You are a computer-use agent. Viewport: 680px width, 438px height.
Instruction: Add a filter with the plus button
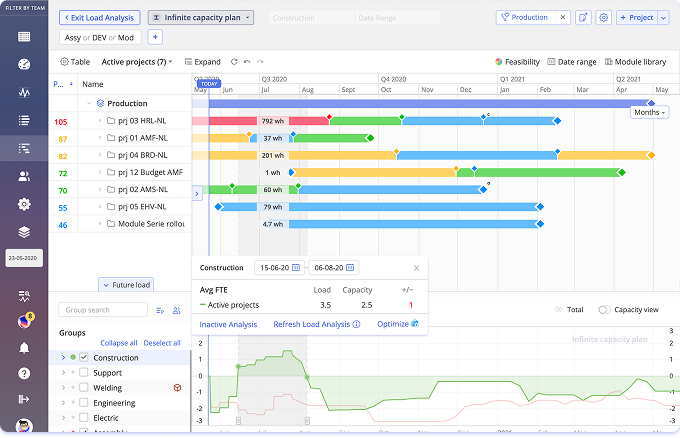click(155, 37)
